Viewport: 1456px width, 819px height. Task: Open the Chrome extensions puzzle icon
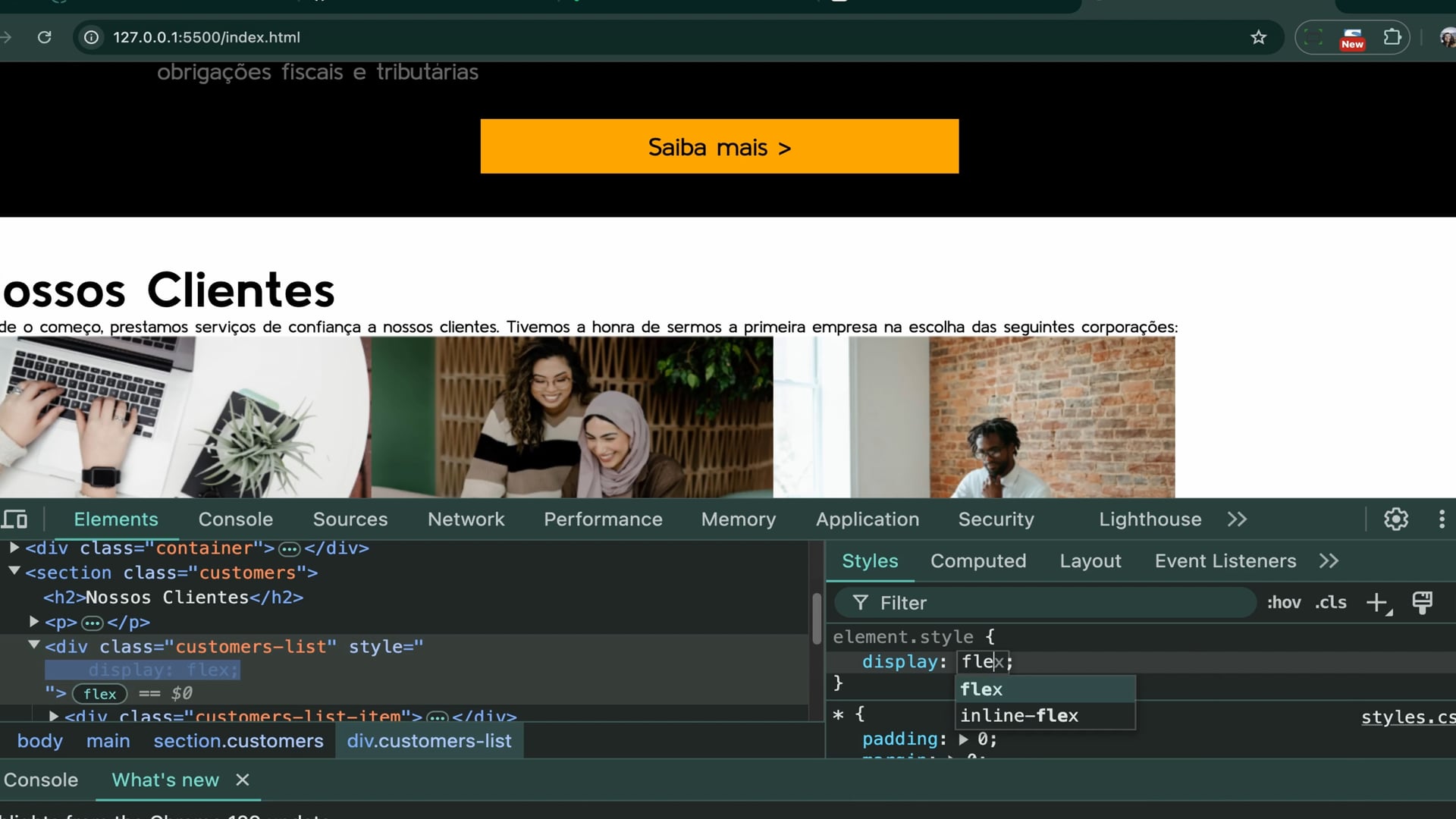point(1392,37)
